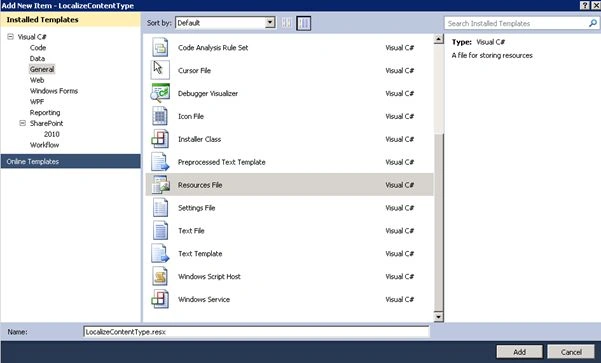This screenshot has width=601, height=363.
Task: Click the template list scrollbar thumb
Action: (x=438, y=222)
